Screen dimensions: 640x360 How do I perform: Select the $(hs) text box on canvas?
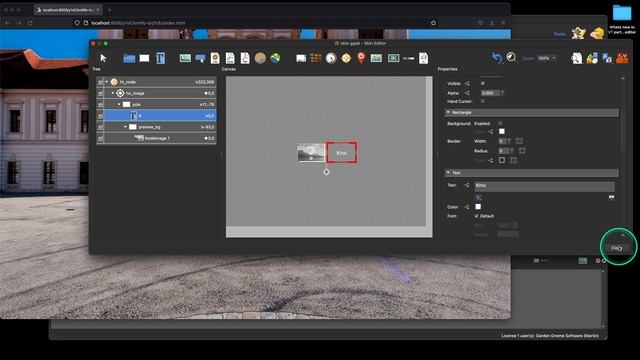pyautogui.click(x=342, y=153)
